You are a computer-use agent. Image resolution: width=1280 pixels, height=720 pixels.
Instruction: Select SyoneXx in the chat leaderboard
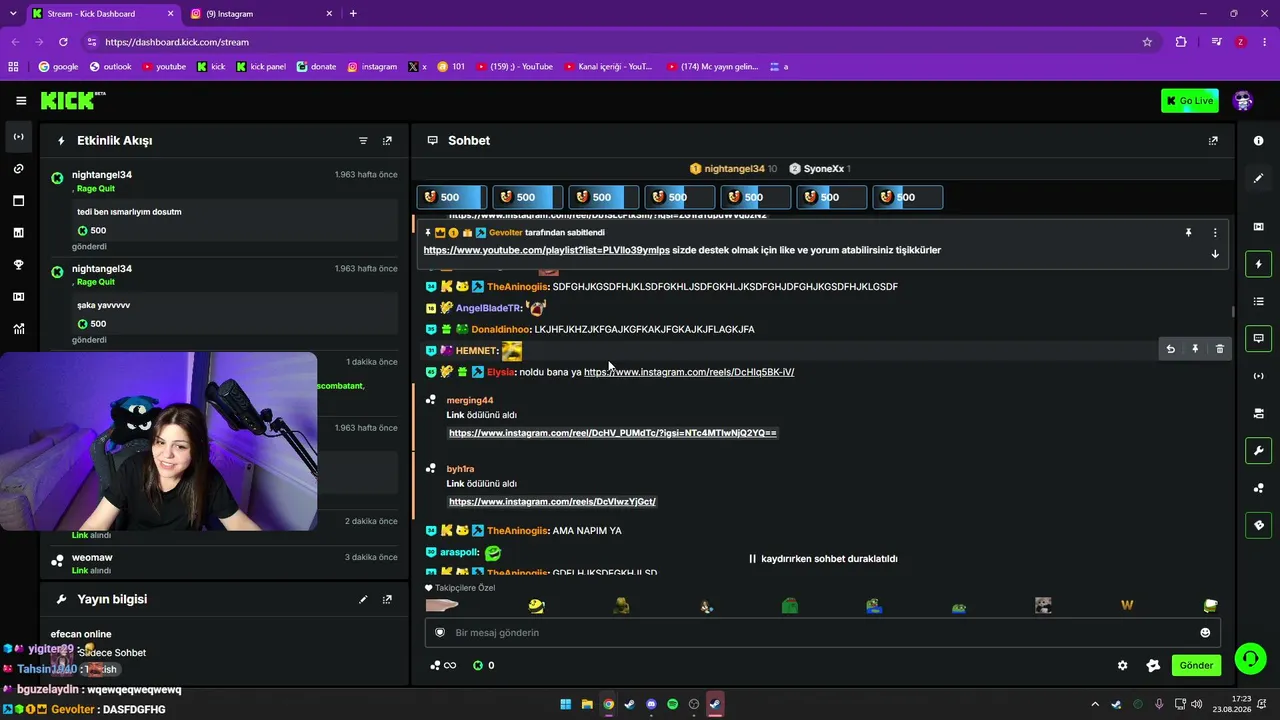(820, 169)
